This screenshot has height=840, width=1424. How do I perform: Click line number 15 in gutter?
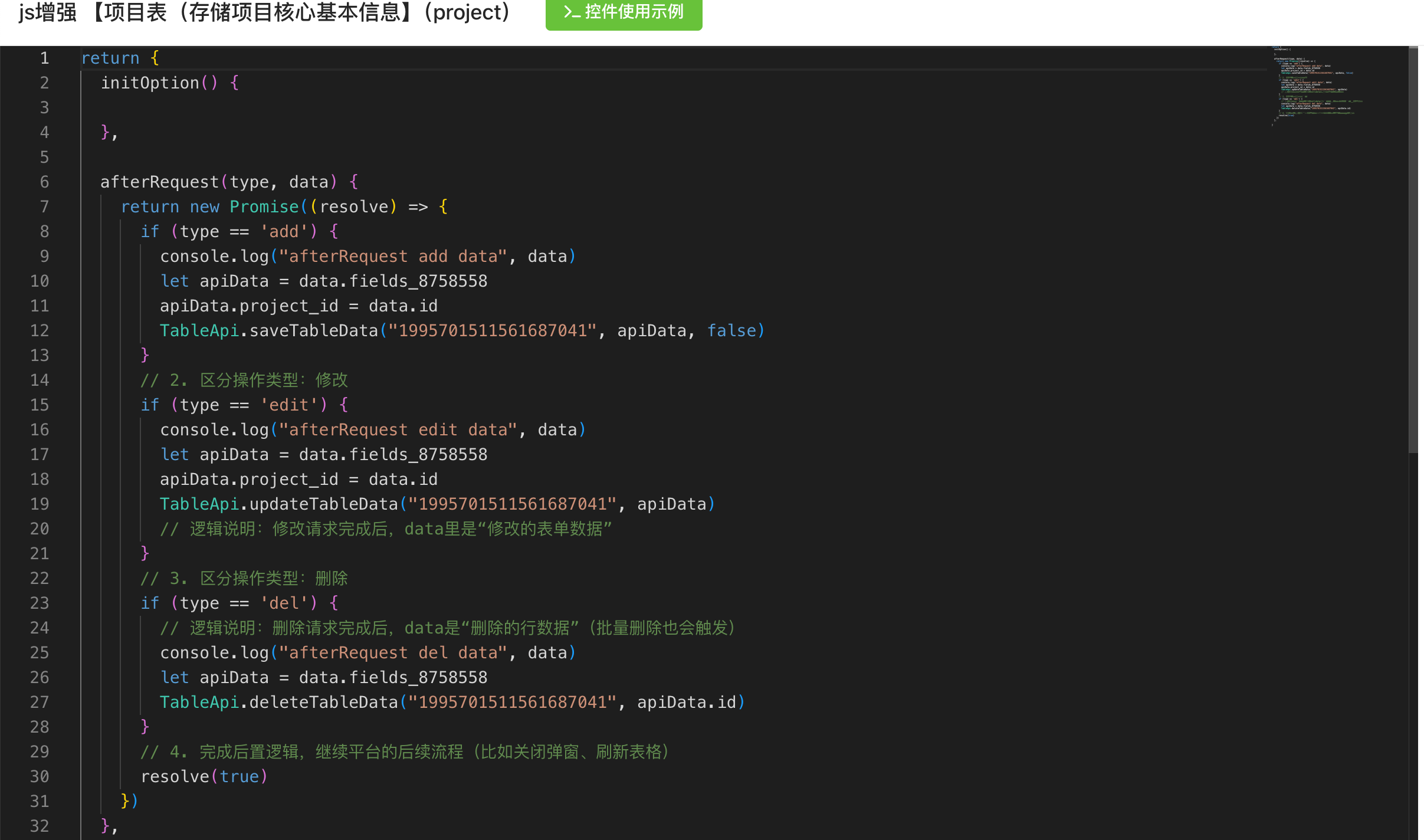(x=40, y=405)
